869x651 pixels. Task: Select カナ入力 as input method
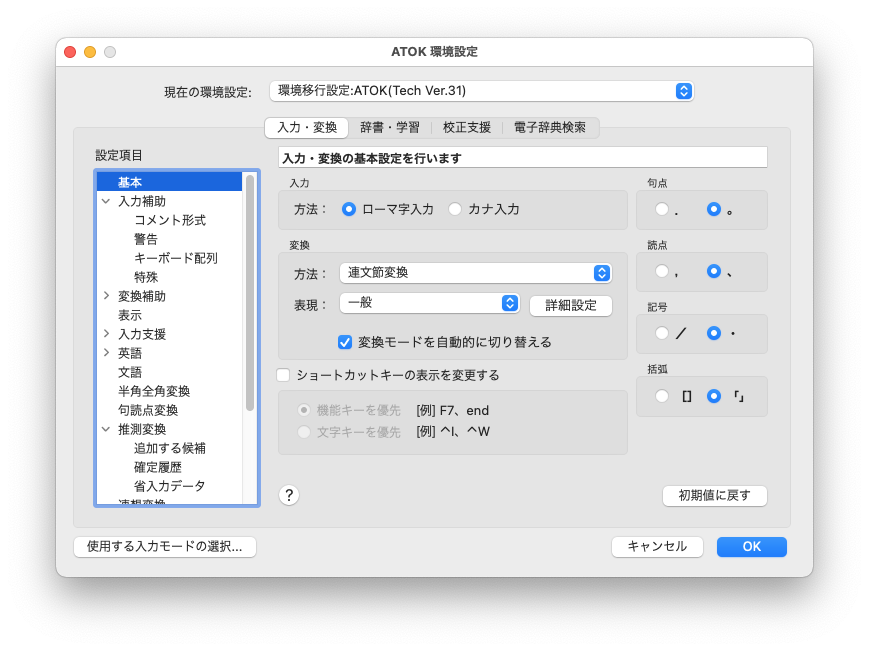pyautogui.click(x=455, y=209)
